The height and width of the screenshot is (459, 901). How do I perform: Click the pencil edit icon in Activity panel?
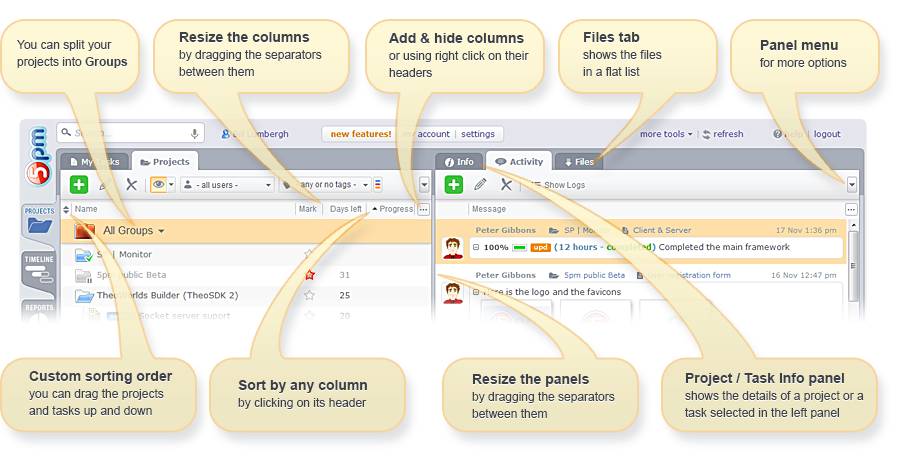480,185
